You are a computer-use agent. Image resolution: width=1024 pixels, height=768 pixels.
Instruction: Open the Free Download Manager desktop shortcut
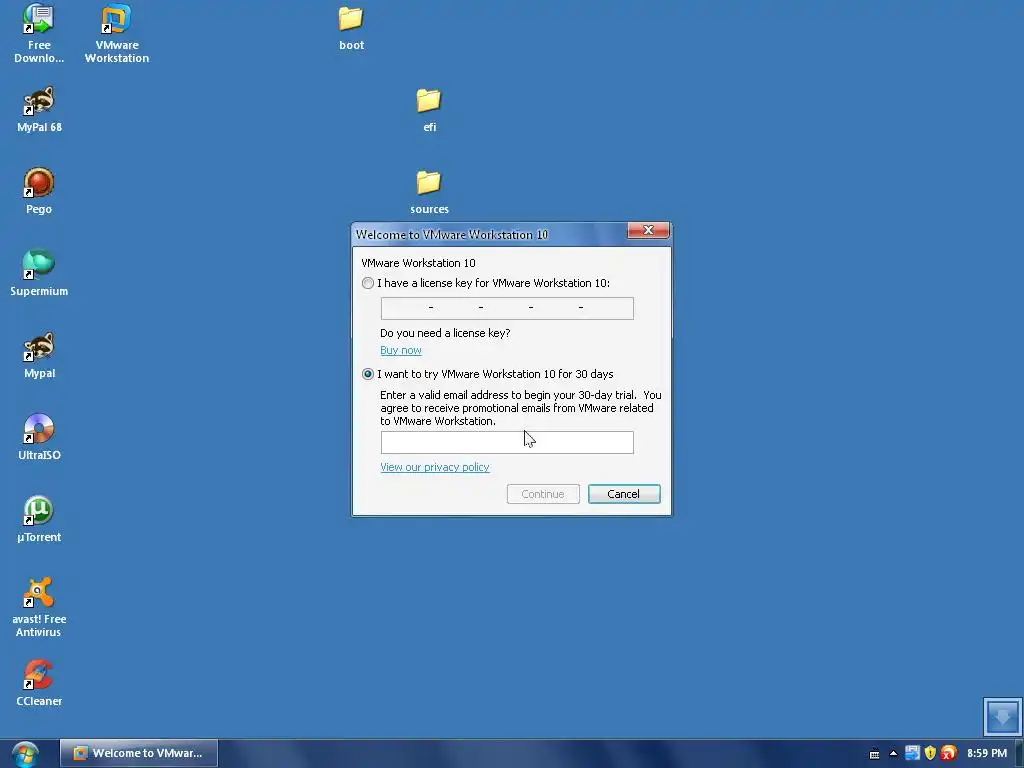click(x=39, y=33)
